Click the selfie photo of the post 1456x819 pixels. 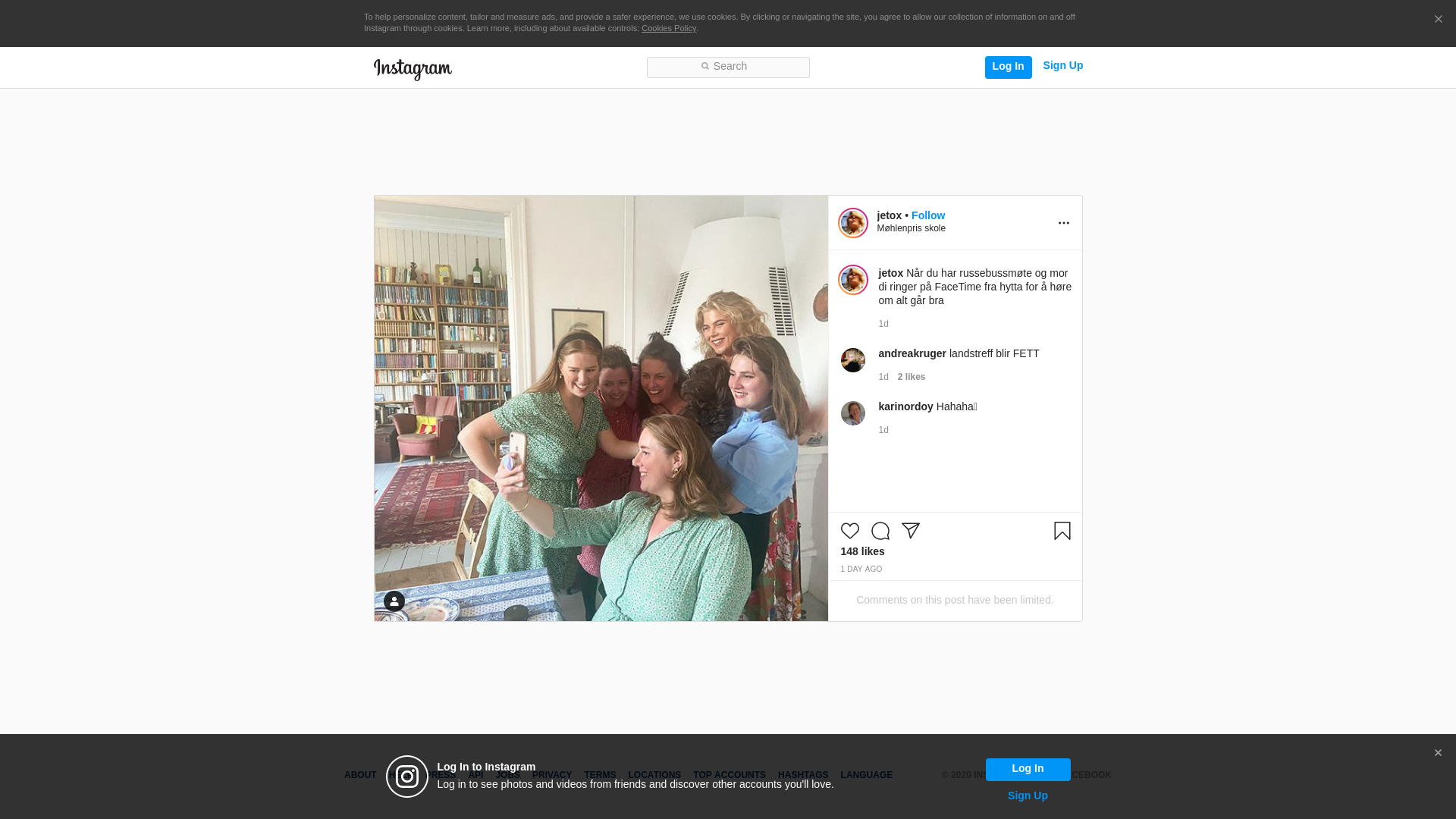(601, 408)
